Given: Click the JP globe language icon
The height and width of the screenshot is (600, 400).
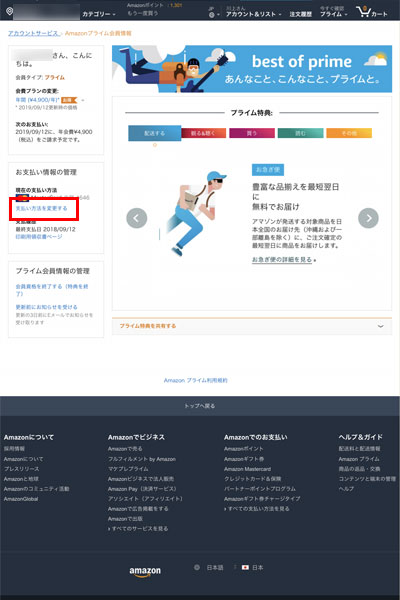Looking at the screenshot, I should 212,15.
